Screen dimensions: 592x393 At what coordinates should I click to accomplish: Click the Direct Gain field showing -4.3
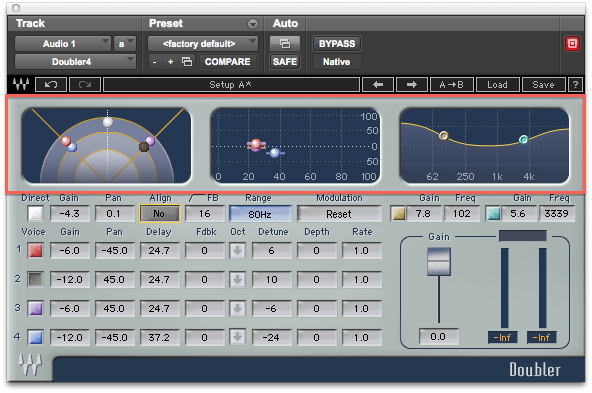(x=70, y=214)
